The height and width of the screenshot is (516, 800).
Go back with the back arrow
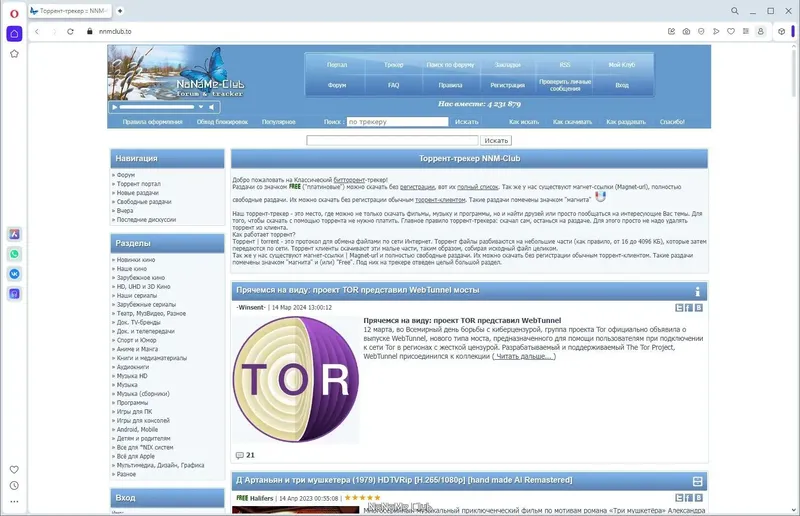37,31
